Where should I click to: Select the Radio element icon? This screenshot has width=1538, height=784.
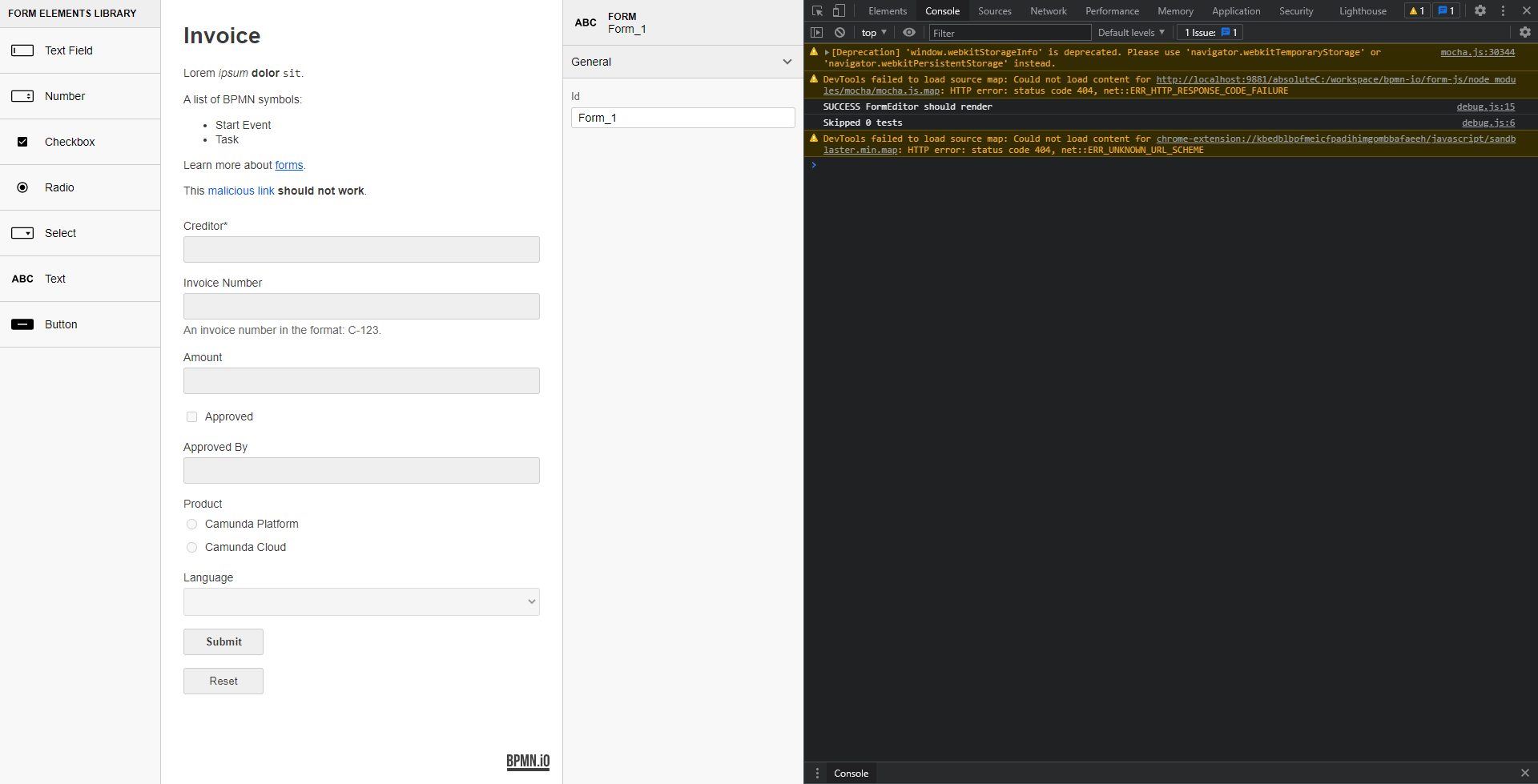tap(22, 187)
